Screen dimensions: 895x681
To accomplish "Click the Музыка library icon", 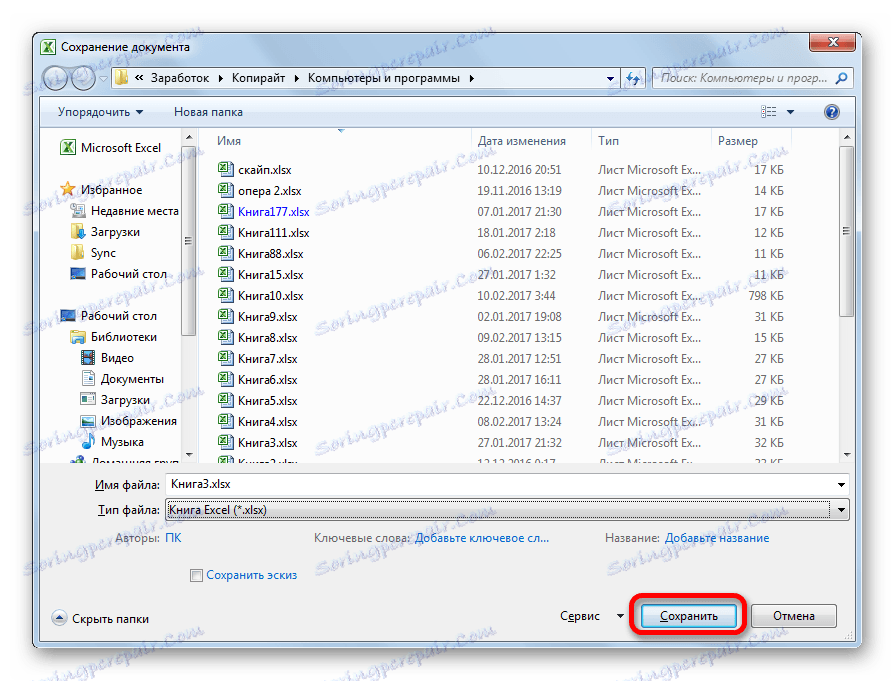I will [88, 441].
